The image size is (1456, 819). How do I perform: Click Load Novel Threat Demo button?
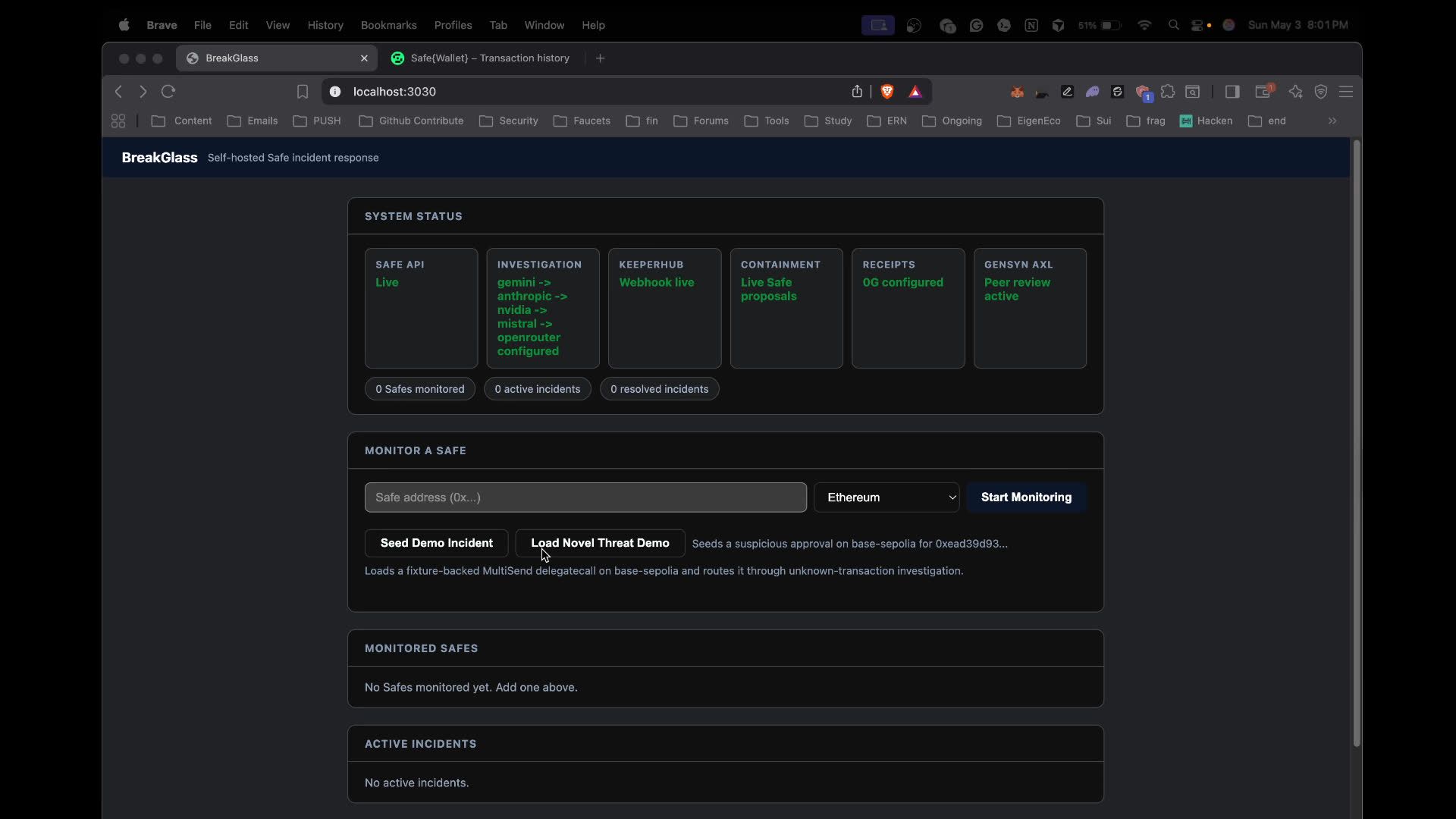(x=600, y=543)
